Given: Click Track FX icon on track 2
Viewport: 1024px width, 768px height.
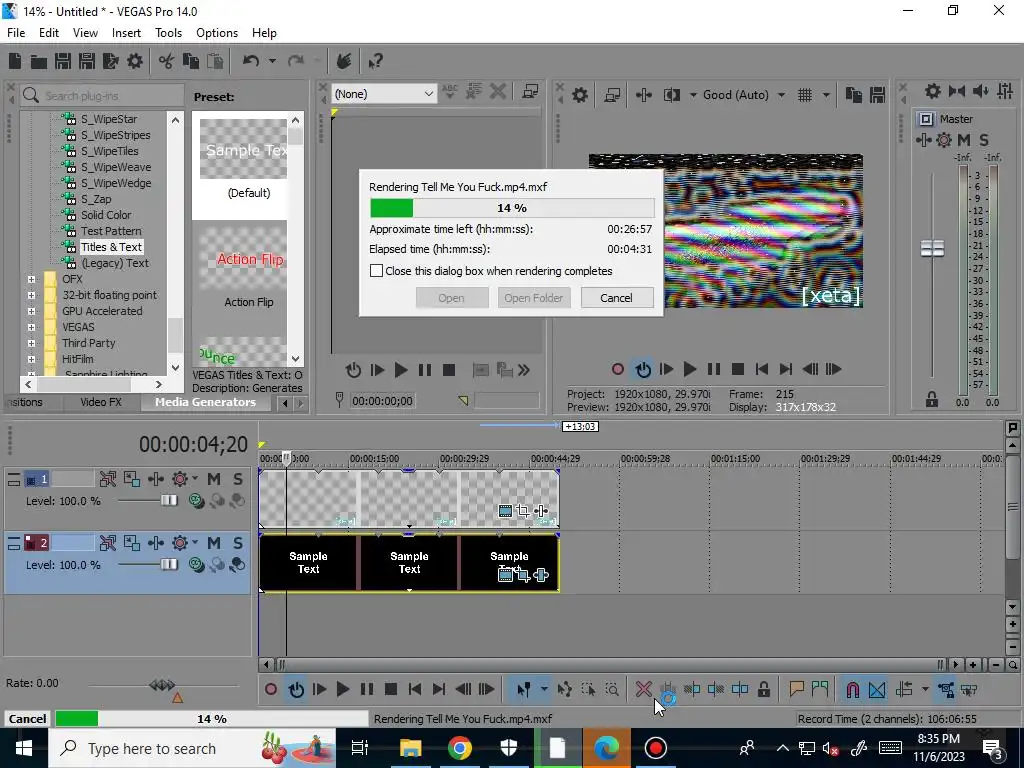Looking at the screenshot, I should pyautogui.click(x=180, y=543).
